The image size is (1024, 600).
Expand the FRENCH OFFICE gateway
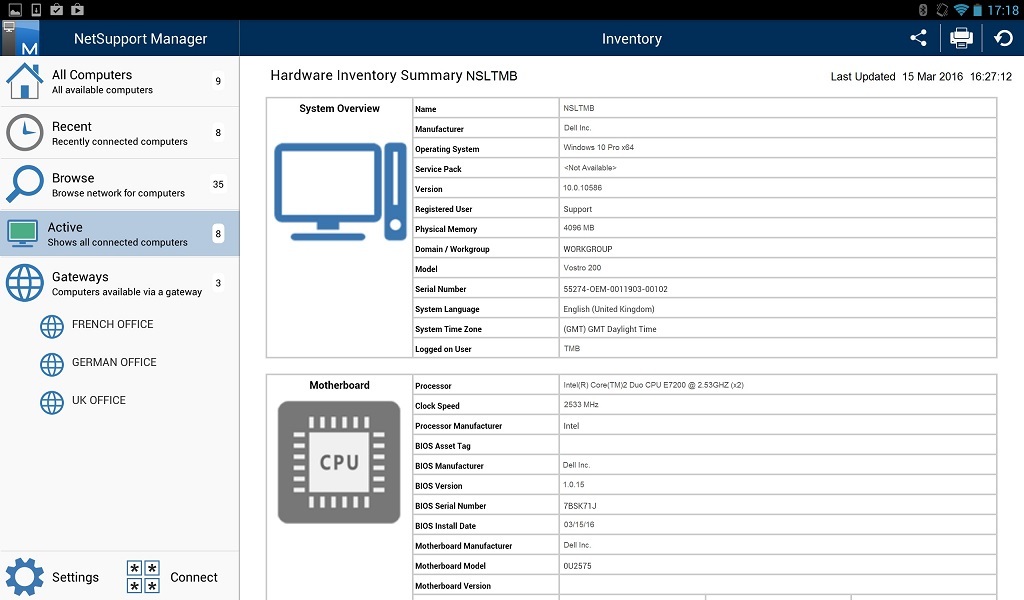pos(110,325)
